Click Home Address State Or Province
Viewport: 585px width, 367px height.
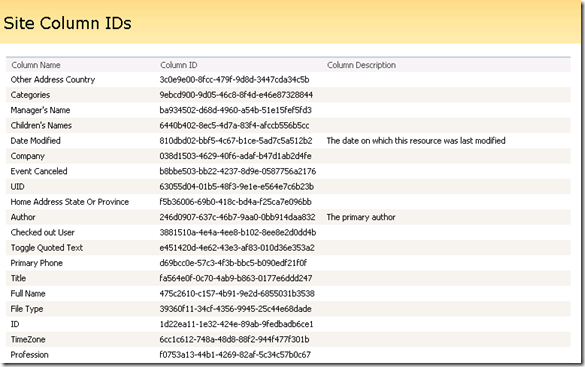click(x=70, y=202)
